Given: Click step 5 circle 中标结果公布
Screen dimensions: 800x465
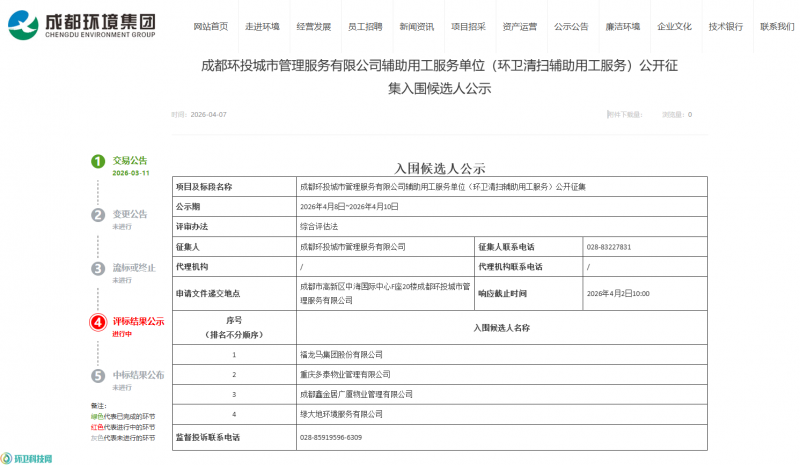Looking at the screenshot, I should [x=98, y=376].
